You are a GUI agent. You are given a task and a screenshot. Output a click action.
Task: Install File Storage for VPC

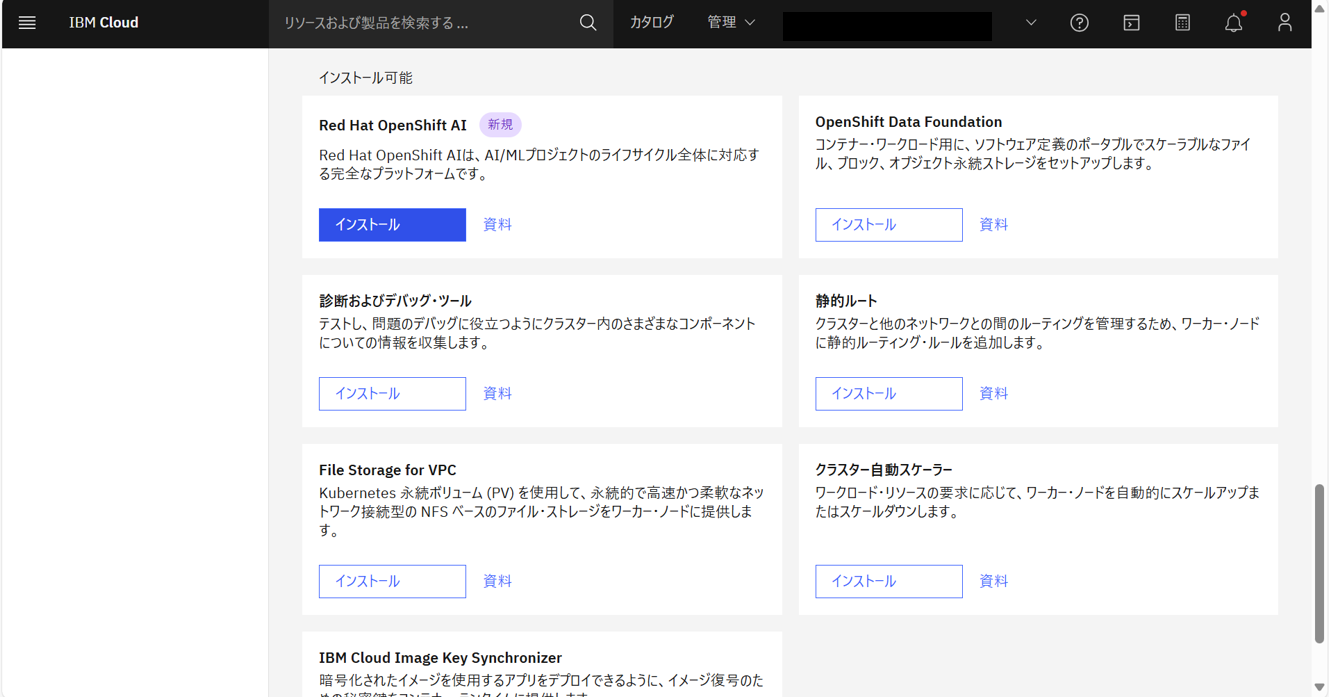coord(392,581)
